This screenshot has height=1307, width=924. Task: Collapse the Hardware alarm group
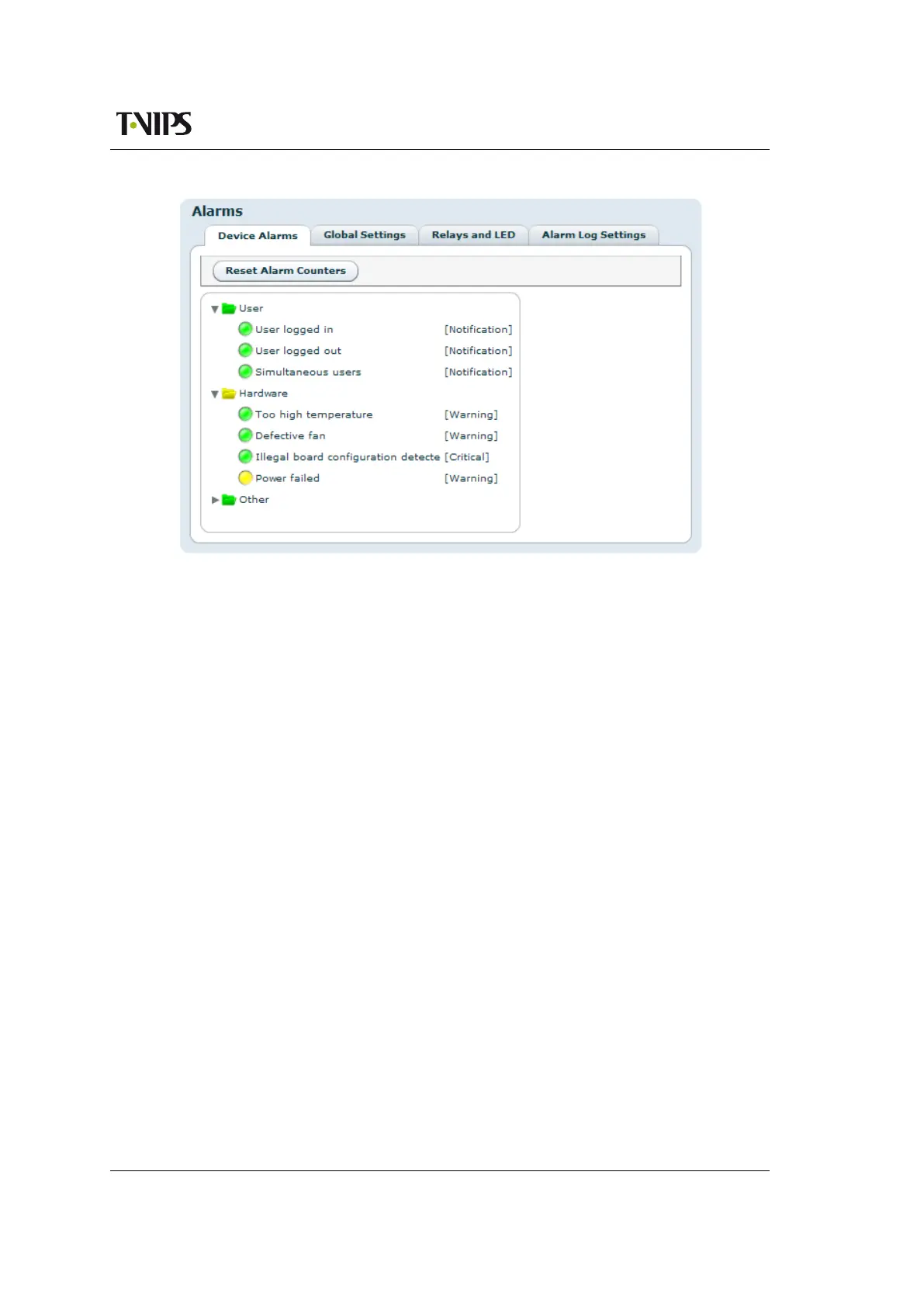(215, 394)
